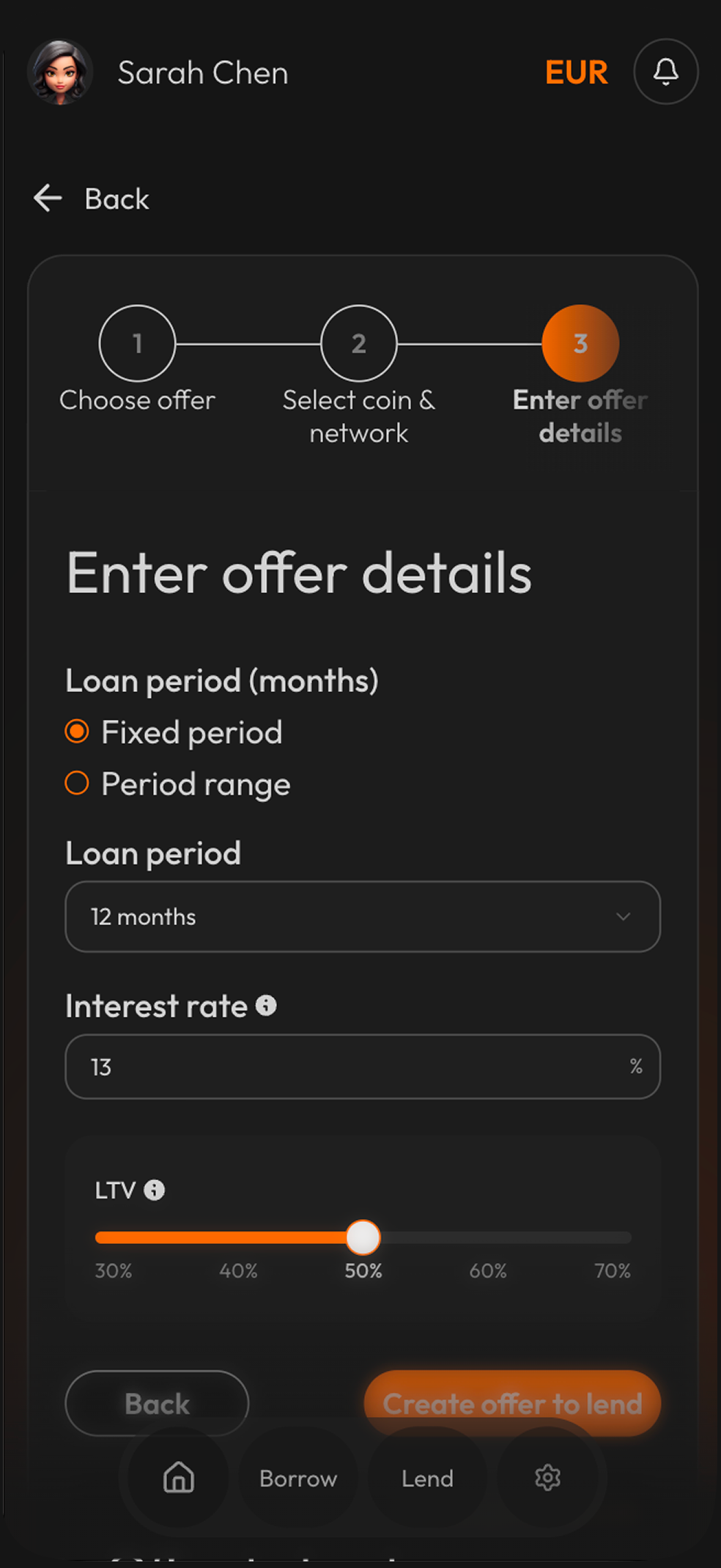Switch to the Borrow tab
The height and width of the screenshot is (1568, 721).
298,1479
